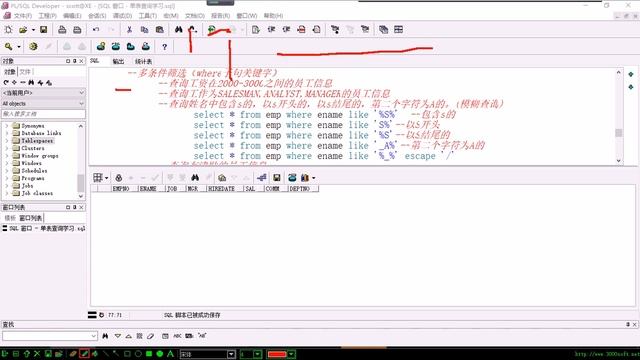Open the find text combo box dropdown
Viewport: 640px width, 360px height.
pyautogui.click(x=93, y=336)
